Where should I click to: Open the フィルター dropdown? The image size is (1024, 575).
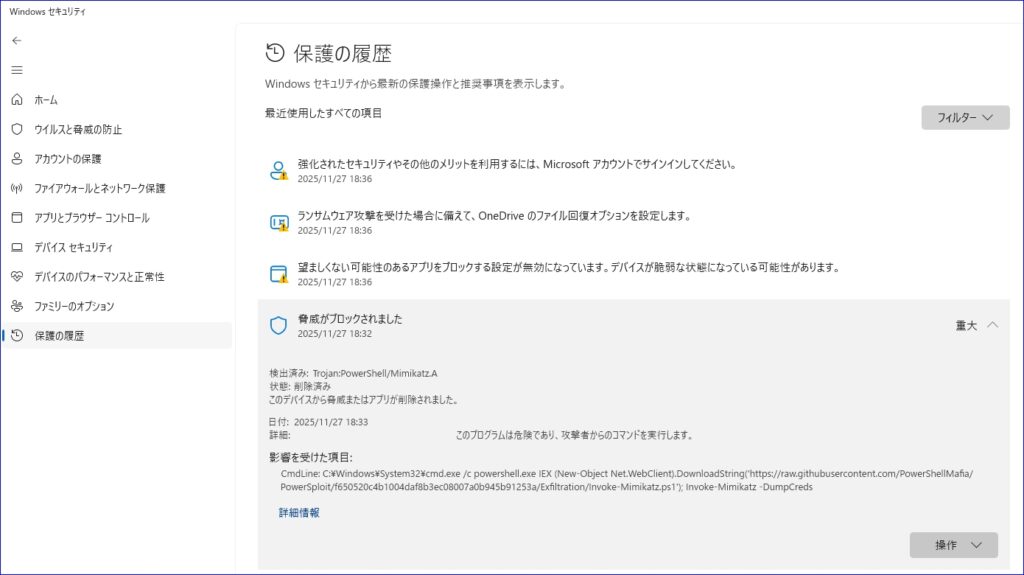964,117
